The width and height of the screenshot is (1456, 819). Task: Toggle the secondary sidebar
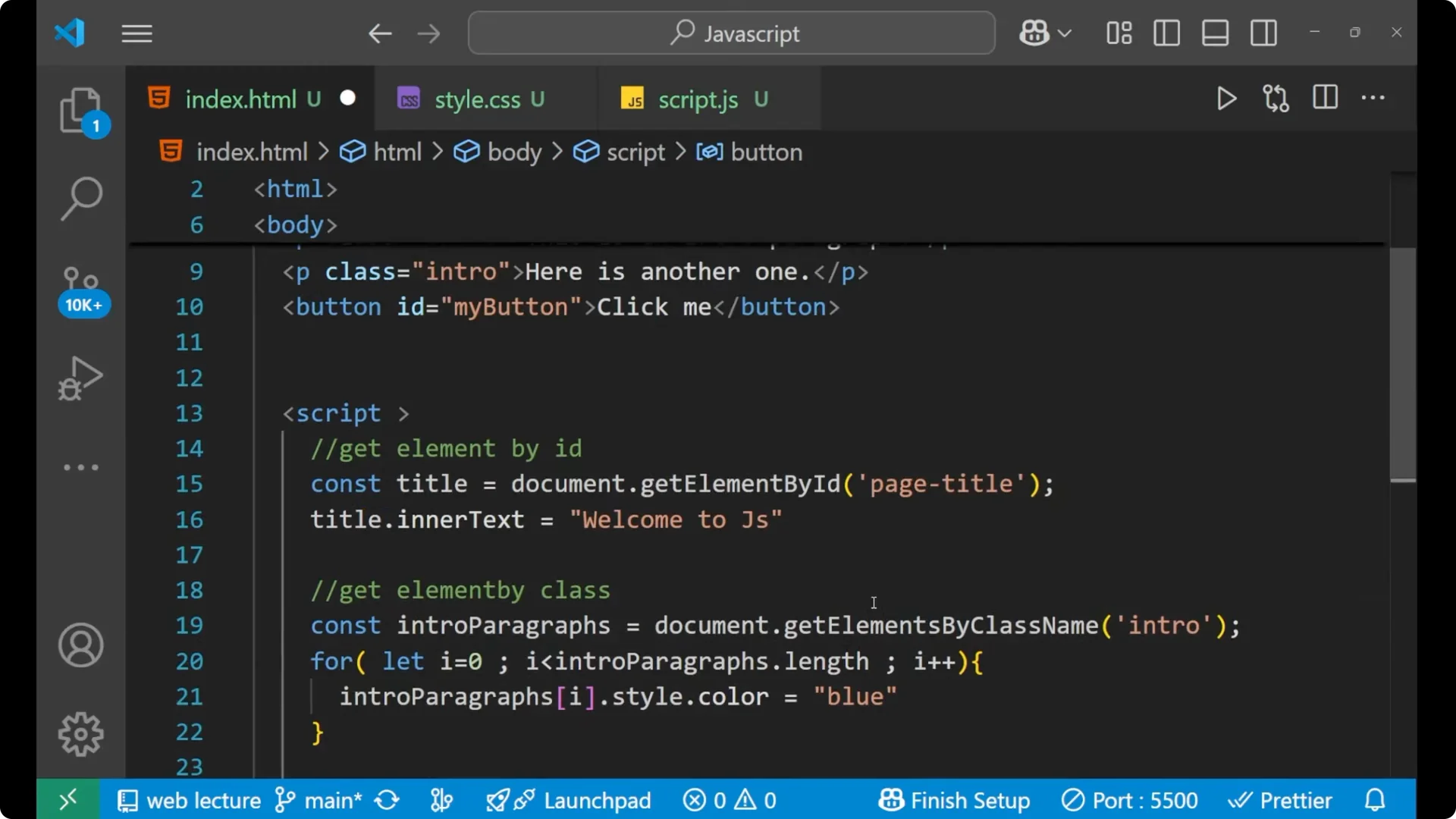coord(1263,33)
